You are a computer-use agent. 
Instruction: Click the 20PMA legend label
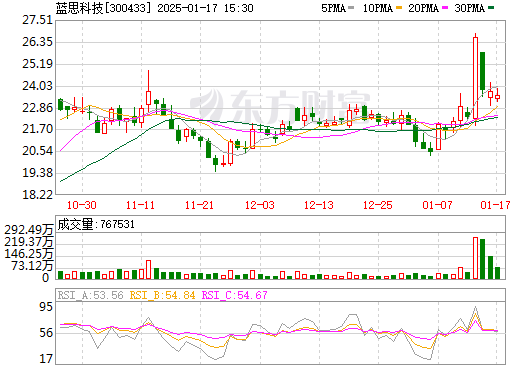[x=423, y=8]
